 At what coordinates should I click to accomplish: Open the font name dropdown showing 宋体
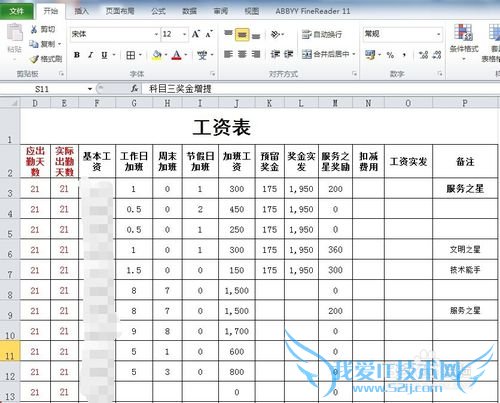156,34
